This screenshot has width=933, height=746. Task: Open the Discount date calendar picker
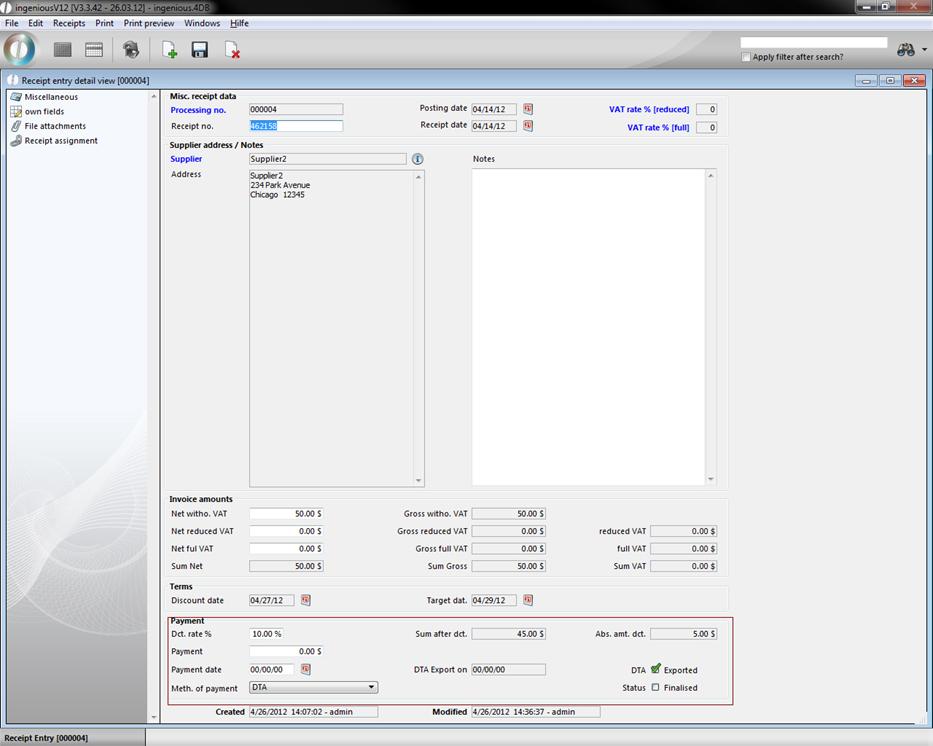[x=306, y=600]
